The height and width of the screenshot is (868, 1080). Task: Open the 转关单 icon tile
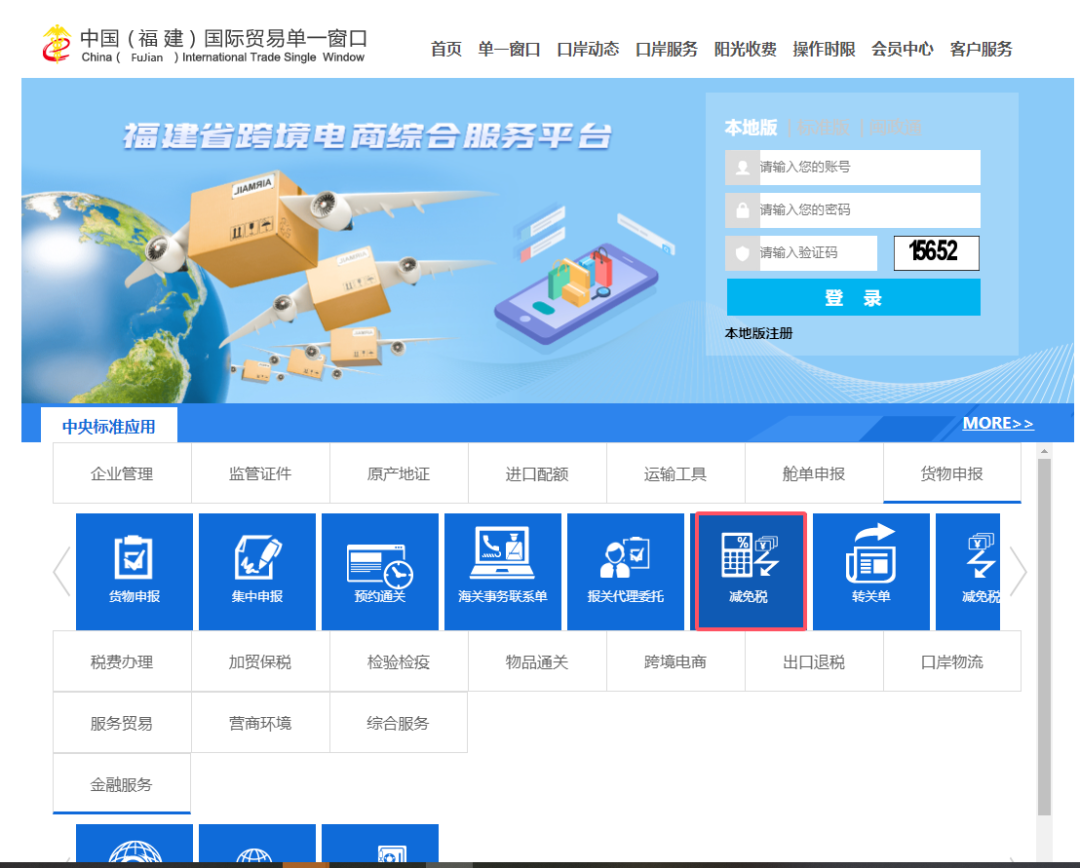click(x=871, y=571)
